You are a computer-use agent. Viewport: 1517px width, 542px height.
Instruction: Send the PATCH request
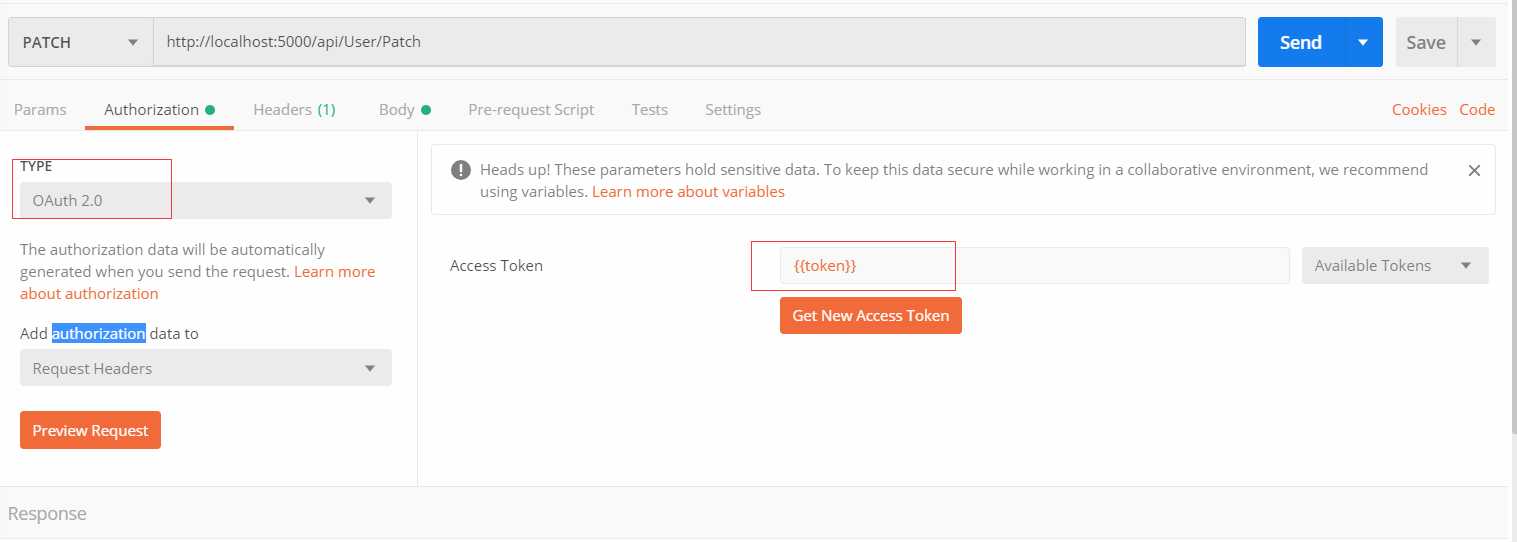1300,42
